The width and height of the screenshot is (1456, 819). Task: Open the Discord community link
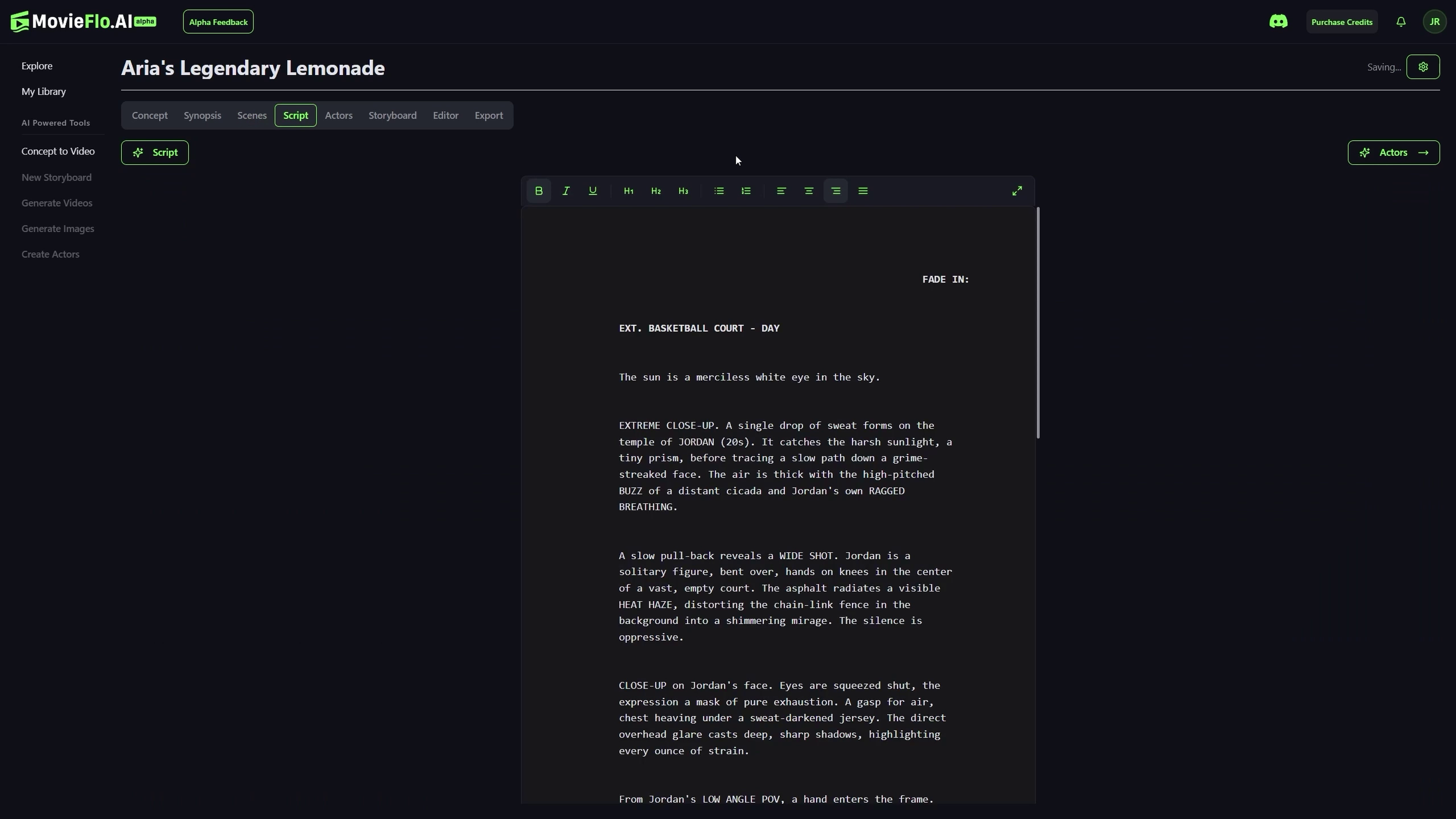[x=1278, y=22]
